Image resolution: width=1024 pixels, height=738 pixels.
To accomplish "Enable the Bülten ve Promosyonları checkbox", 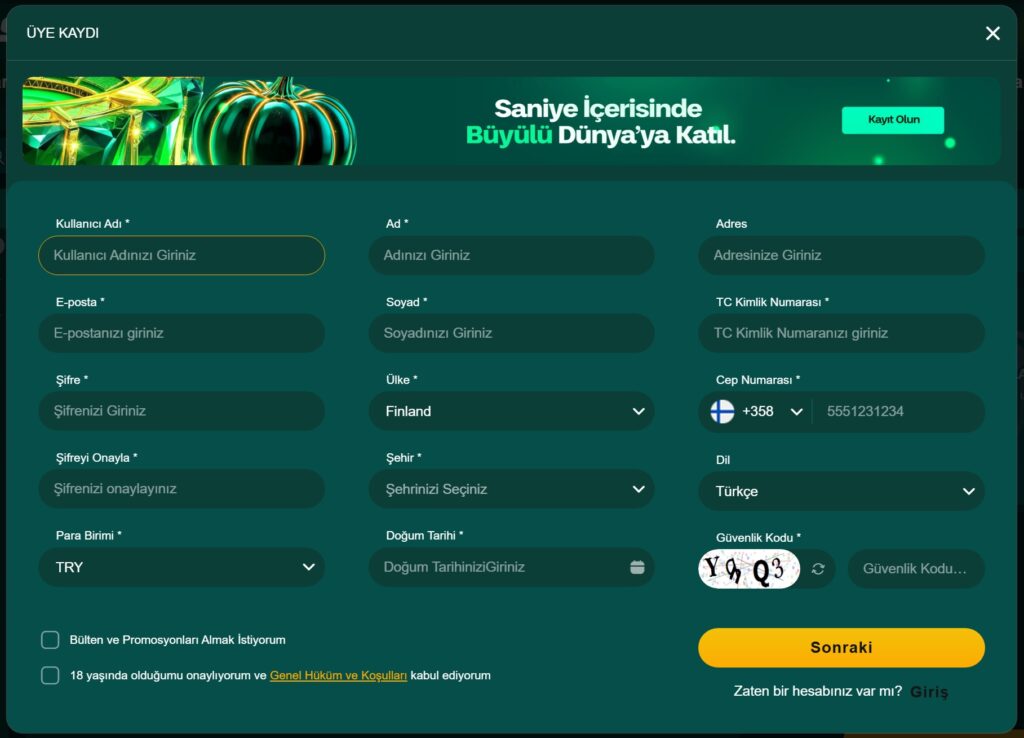I will (x=49, y=639).
